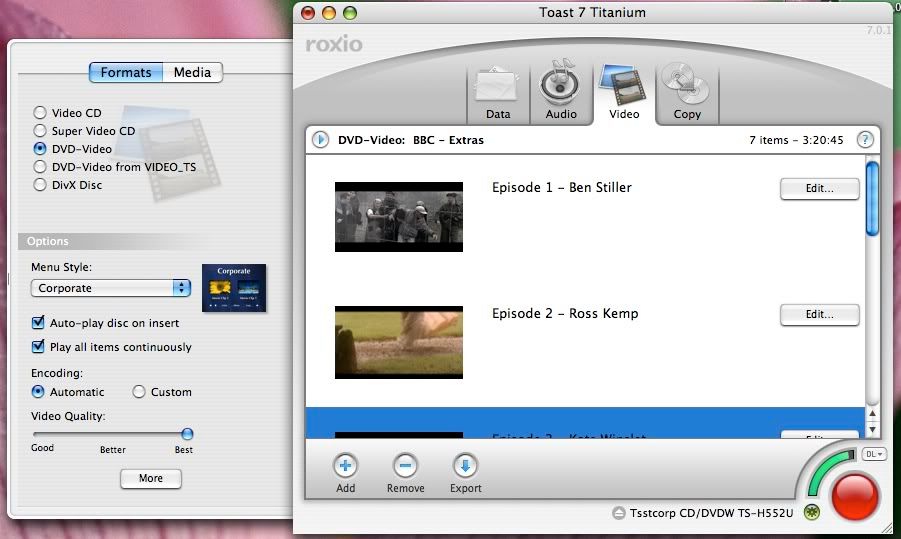Toggle Play all items continuously
The height and width of the screenshot is (539, 901).
coord(38,346)
